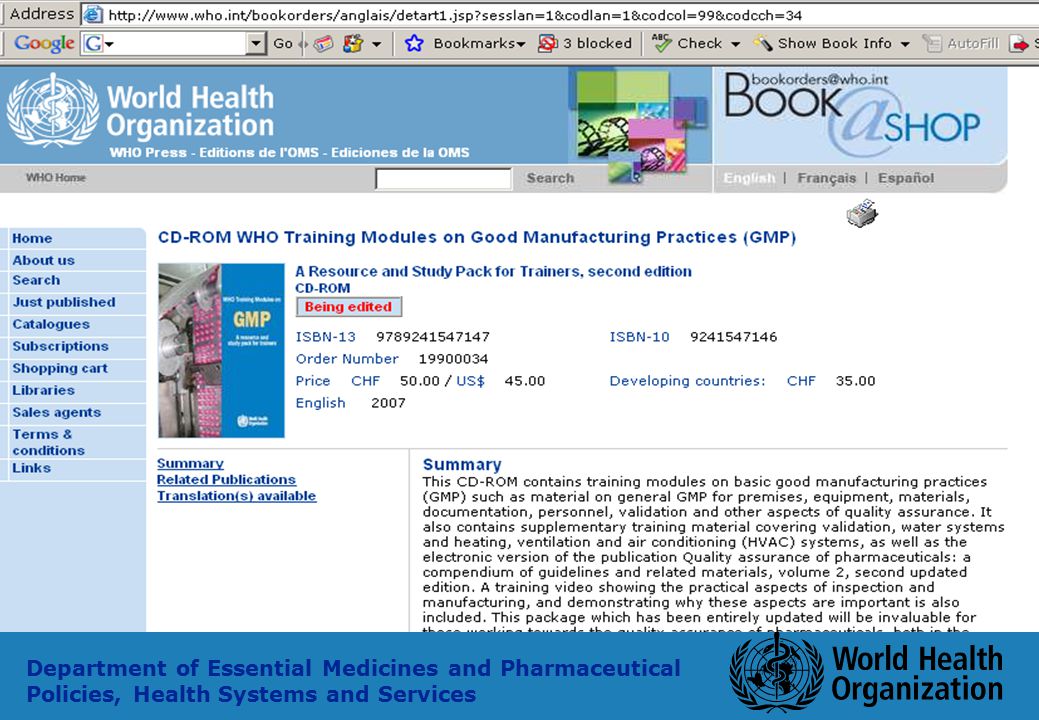Click the Google toolbar search field
1039x720 pixels.
pyautogui.click(x=182, y=44)
